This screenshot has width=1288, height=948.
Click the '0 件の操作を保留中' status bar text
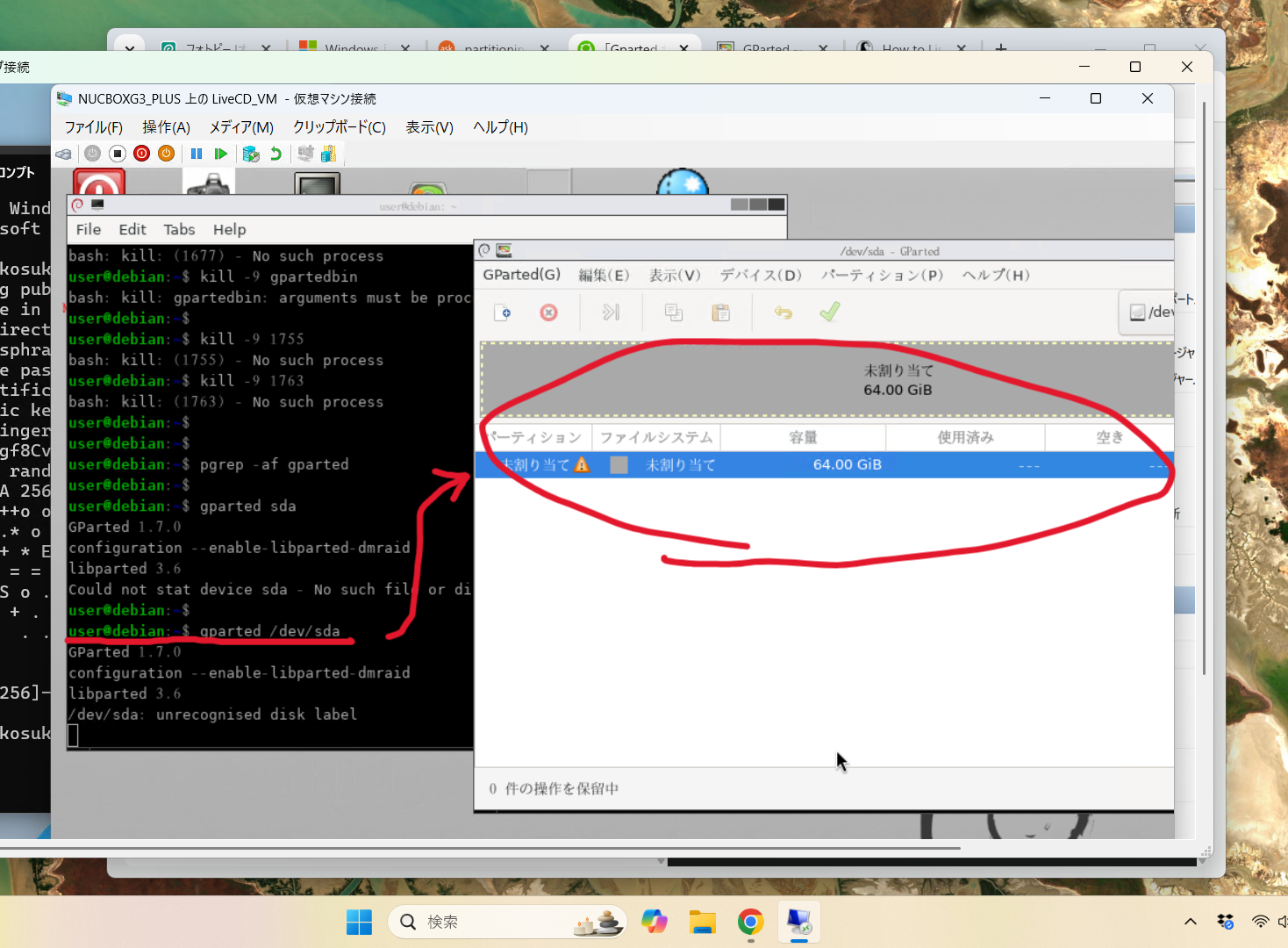tap(554, 788)
